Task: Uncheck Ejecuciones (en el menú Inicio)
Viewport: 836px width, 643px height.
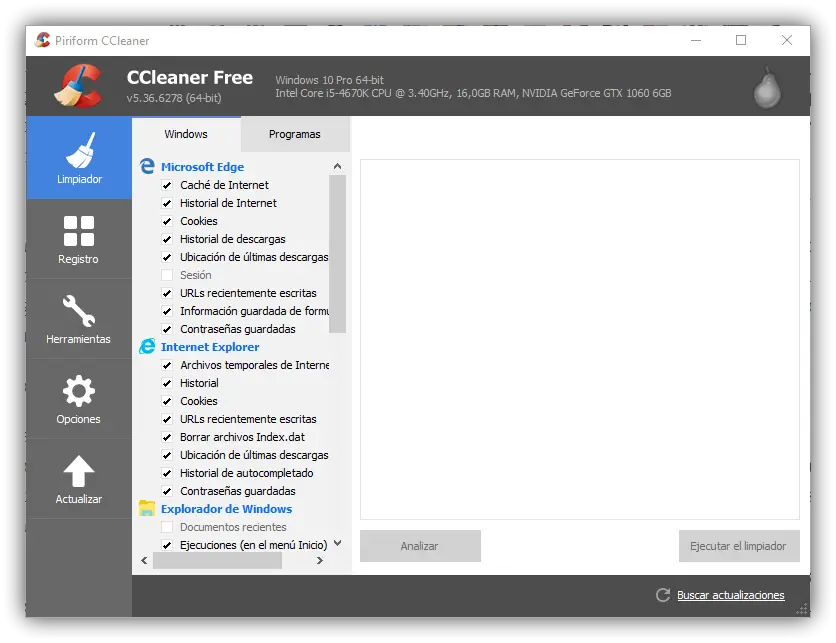Action: [167, 545]
